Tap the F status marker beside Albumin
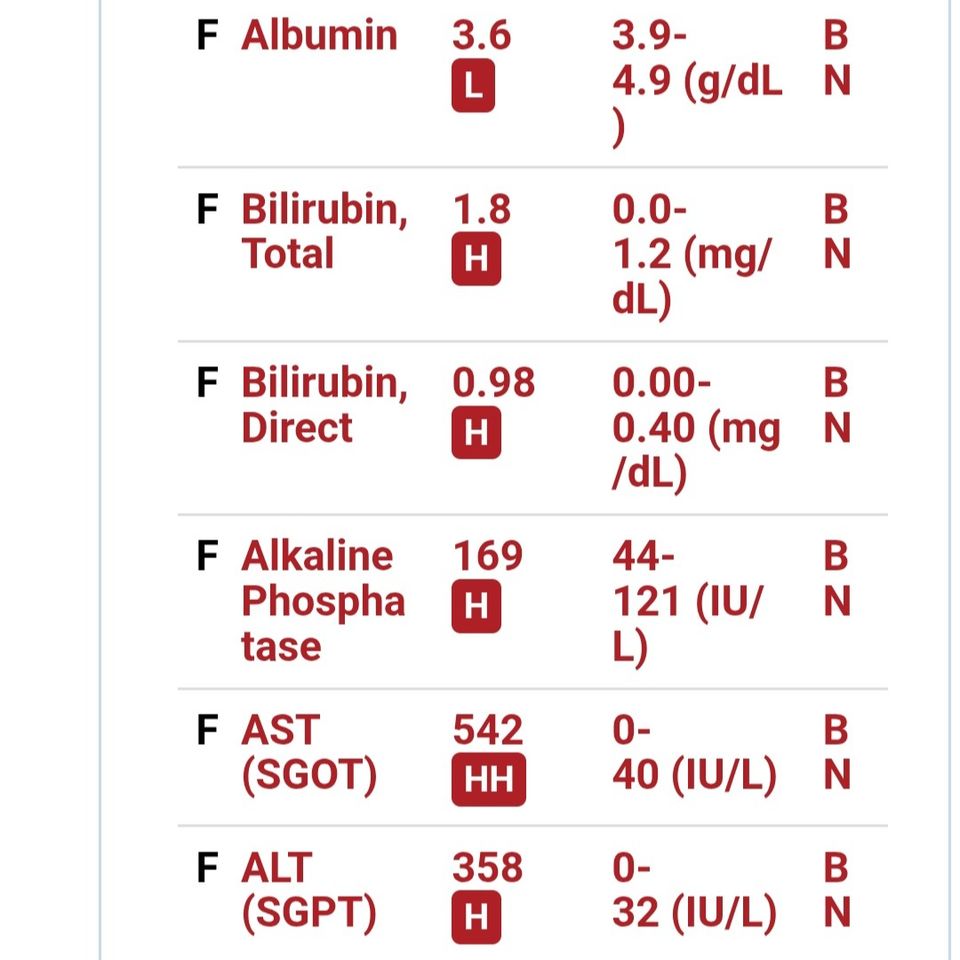 (207, 35)
